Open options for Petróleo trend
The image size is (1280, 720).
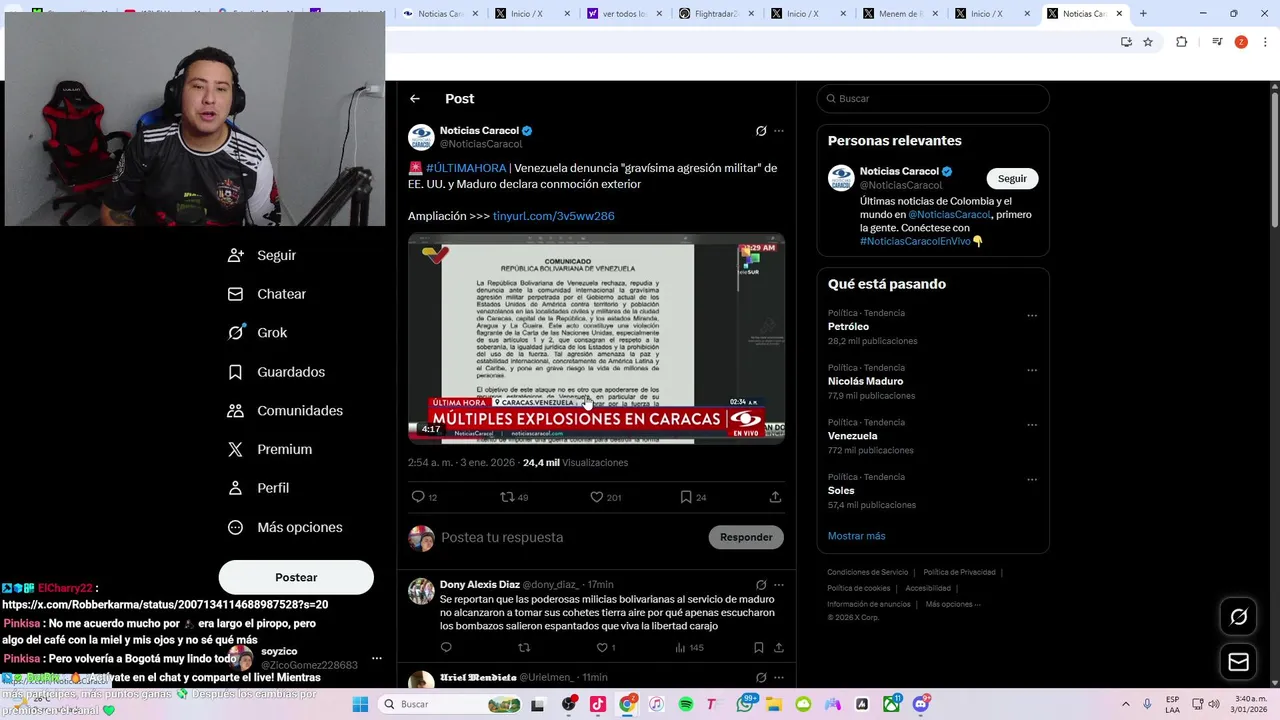[x=1032, y=316]
